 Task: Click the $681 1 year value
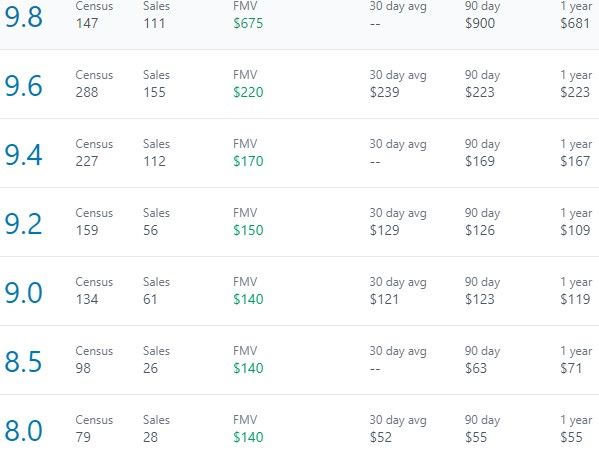tap(575, 23)
